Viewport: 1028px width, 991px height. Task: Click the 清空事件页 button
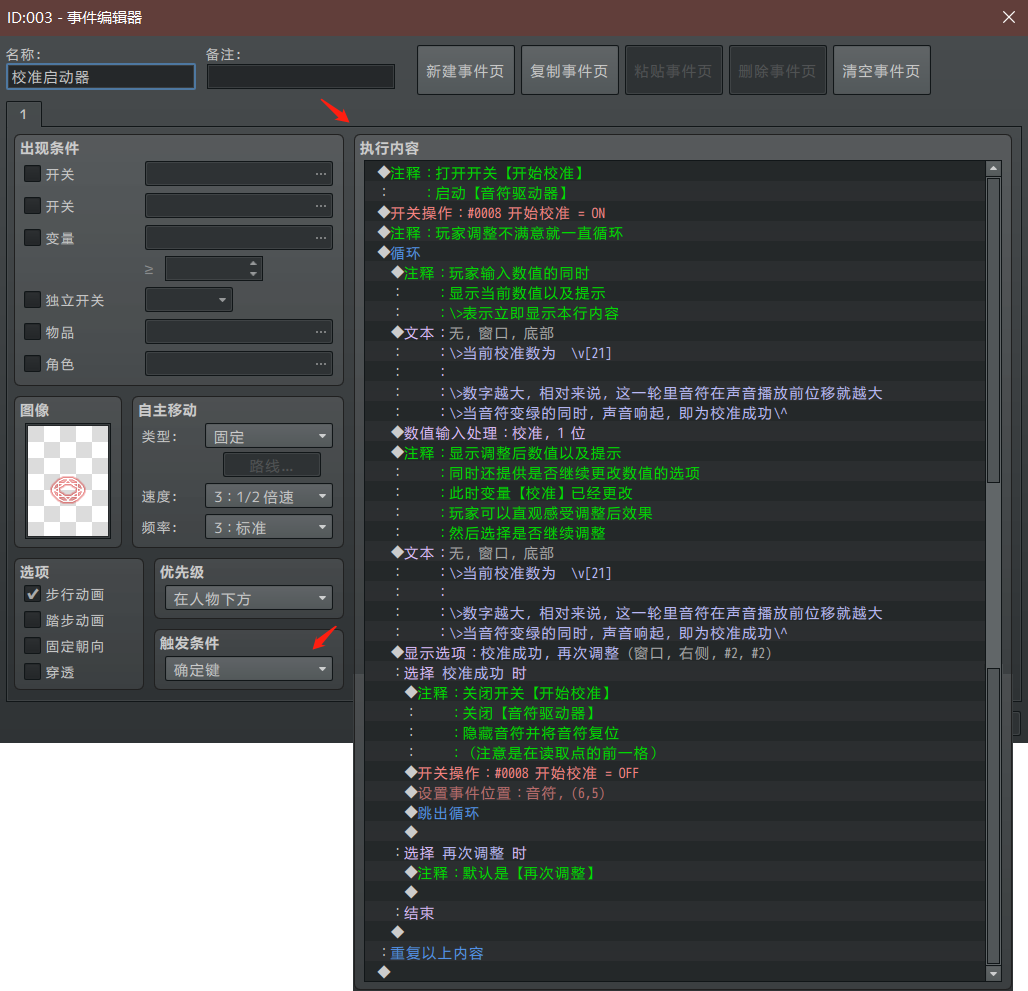882,70
